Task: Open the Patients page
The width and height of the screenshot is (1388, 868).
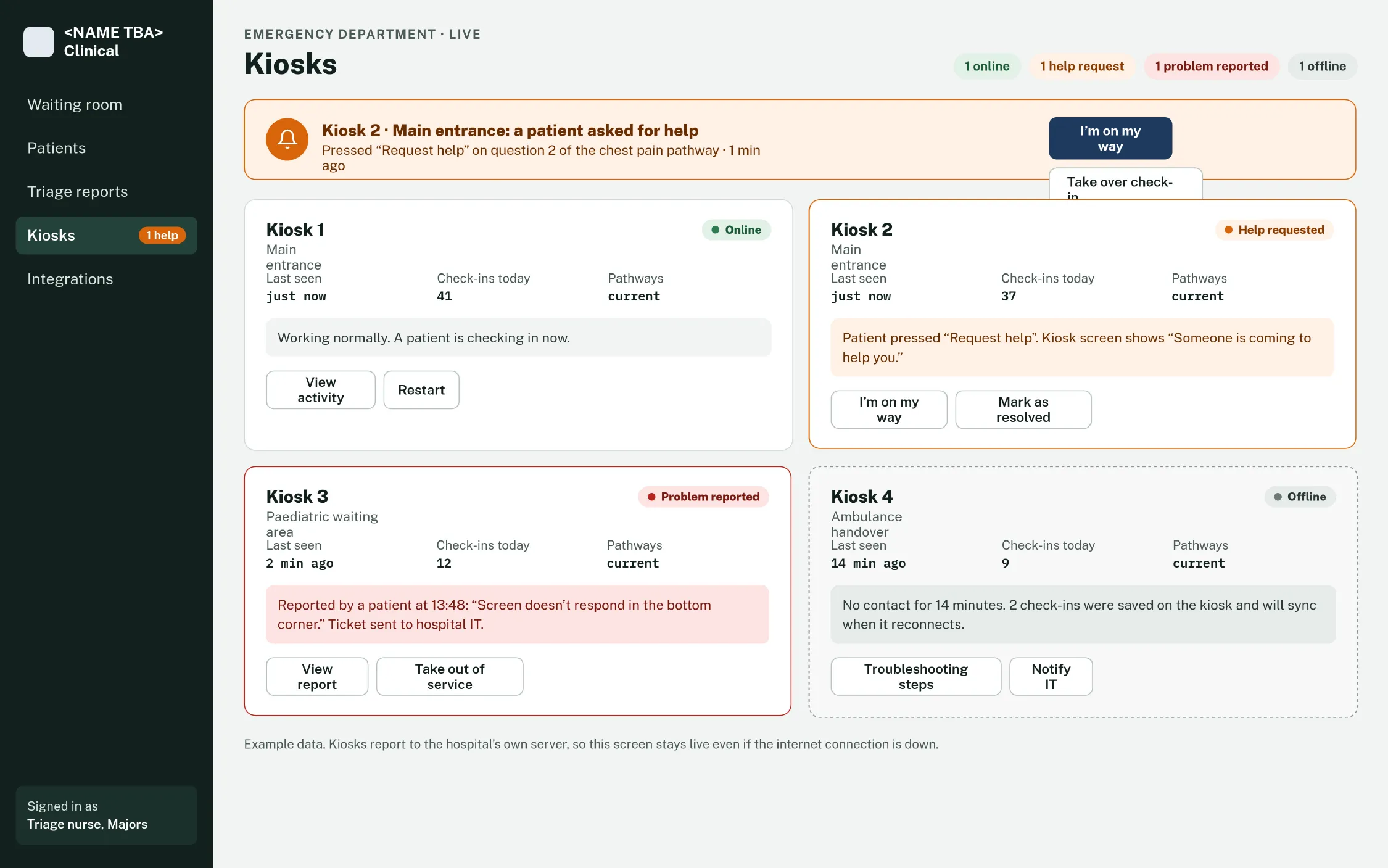Action: point(106,148)
